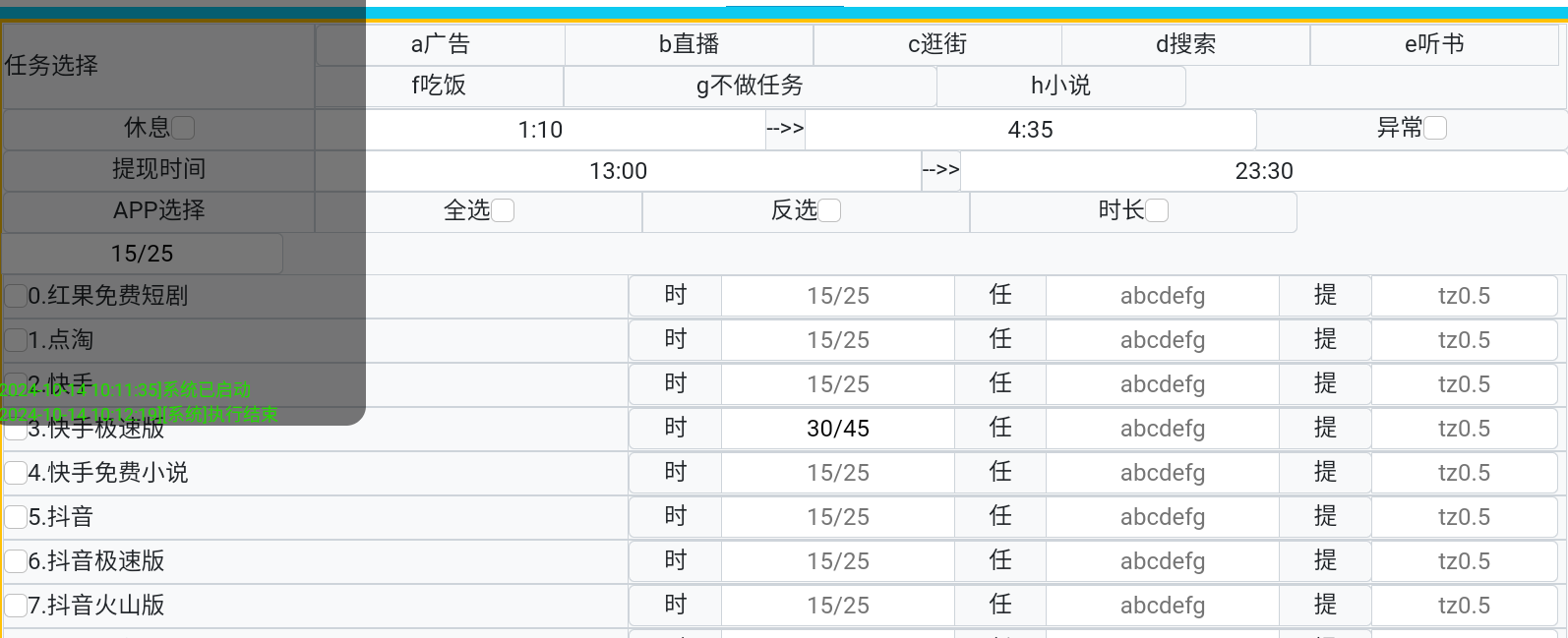Screen dimensions: 1568x638
Task: Choose the g不做任务 option
Action: tap(750, 86)
